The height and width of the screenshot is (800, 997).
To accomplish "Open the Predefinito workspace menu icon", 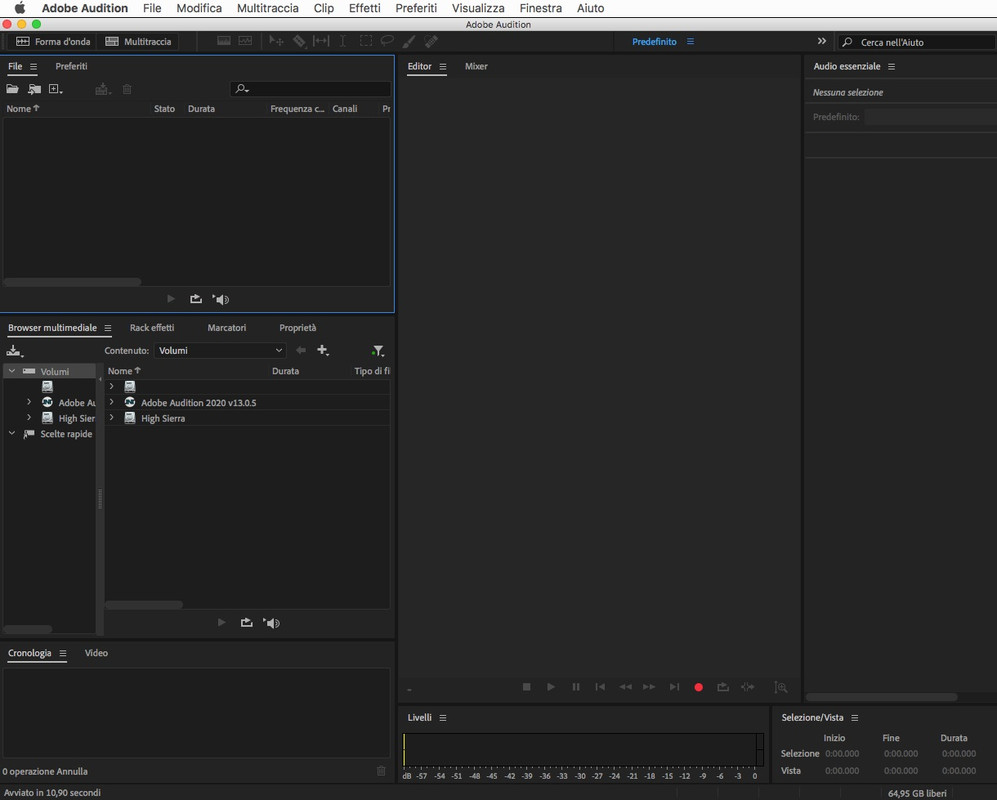I will coord(691,41).
